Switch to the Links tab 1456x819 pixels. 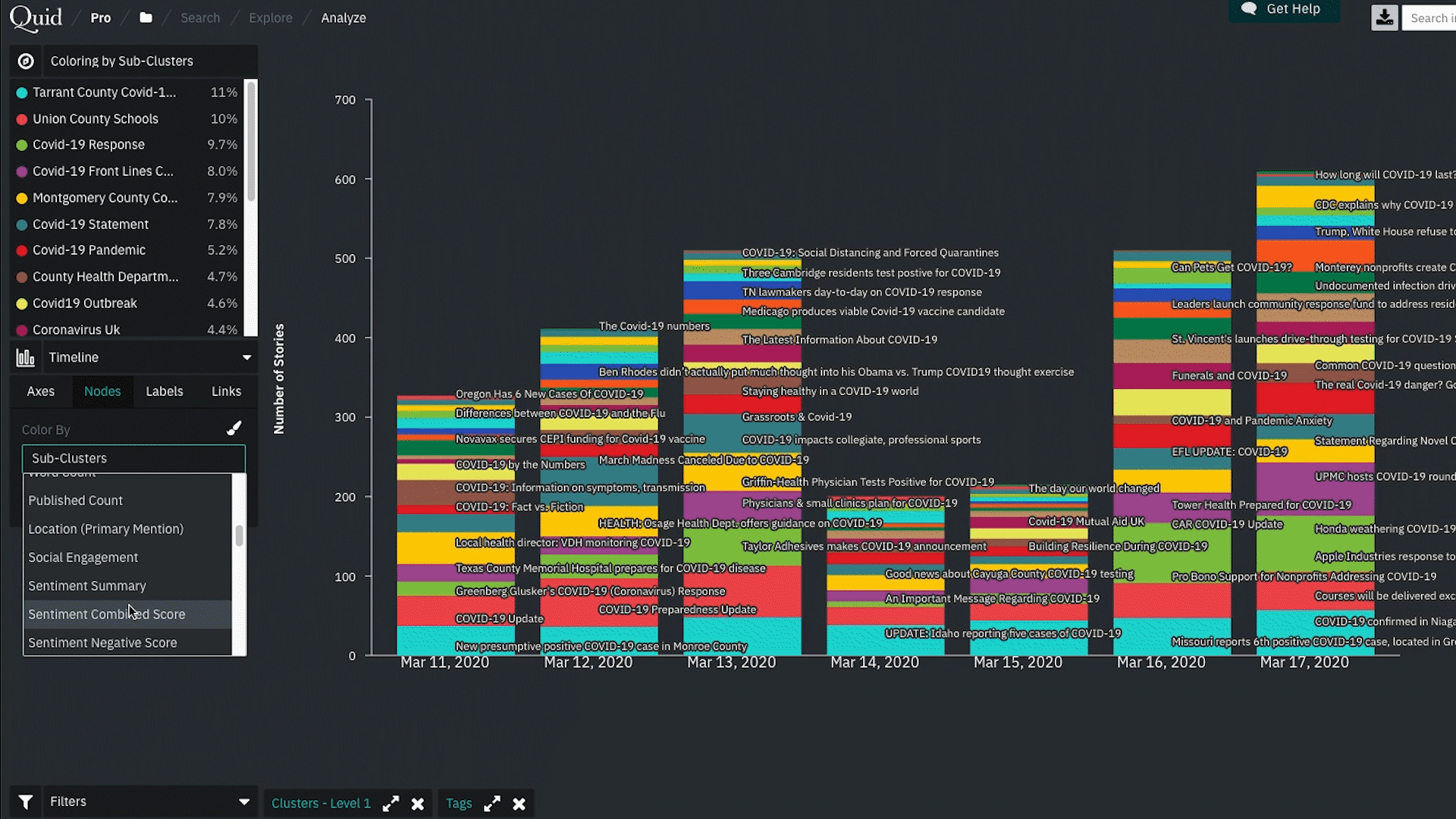point(225,391)
